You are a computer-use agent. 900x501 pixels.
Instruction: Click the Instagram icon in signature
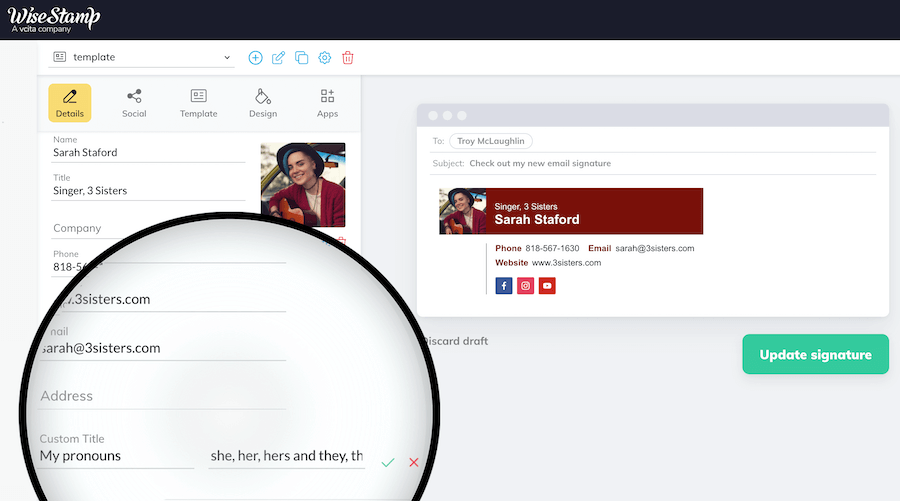coord(525,286)
